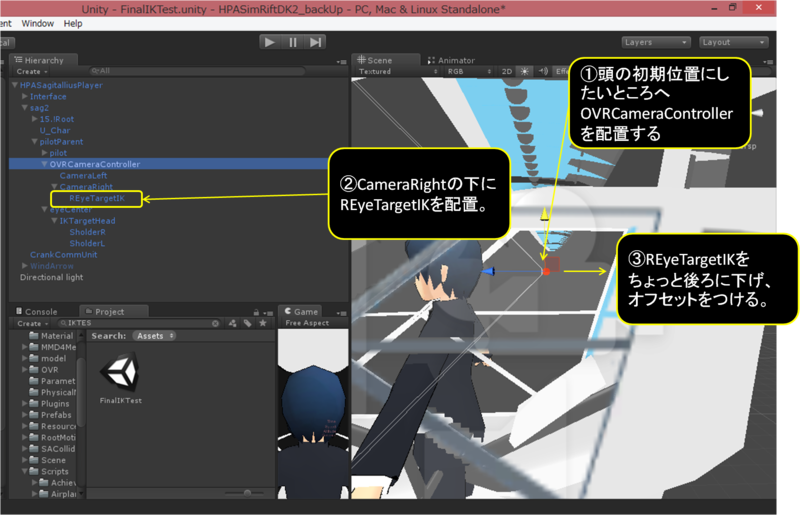Viewport: 800px width, 515px height.
Task: Switch to the Game tab
Action: click(302, 311)
